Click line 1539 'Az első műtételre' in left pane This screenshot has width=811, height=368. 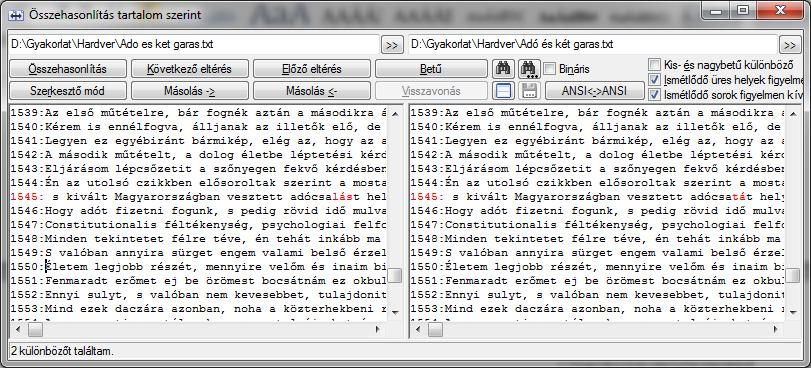click(199, 113)
